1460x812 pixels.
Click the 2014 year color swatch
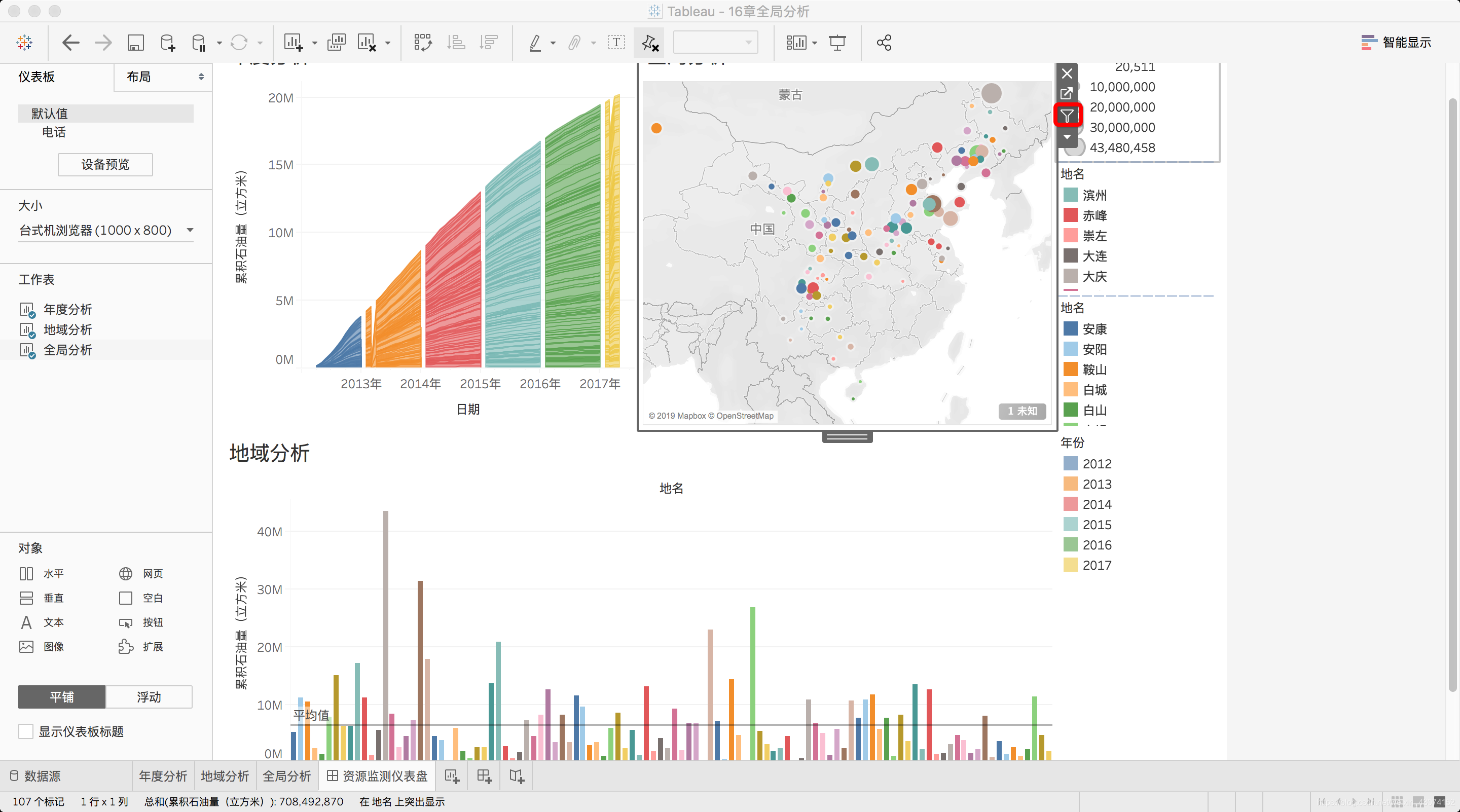coord(1070,504)
